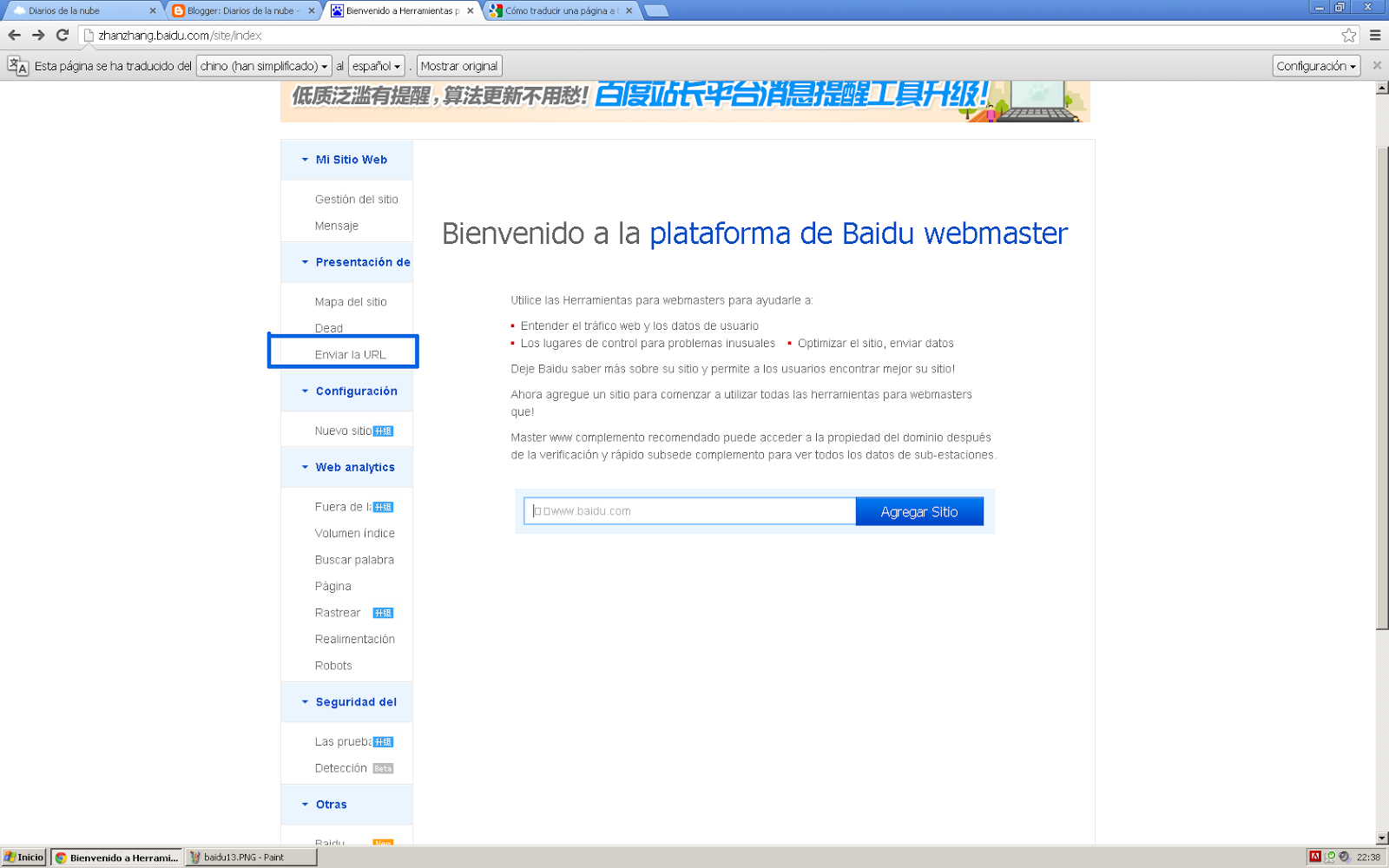Switch to 'Blogger: Diarios de la nube' tab

click(243, 11)
